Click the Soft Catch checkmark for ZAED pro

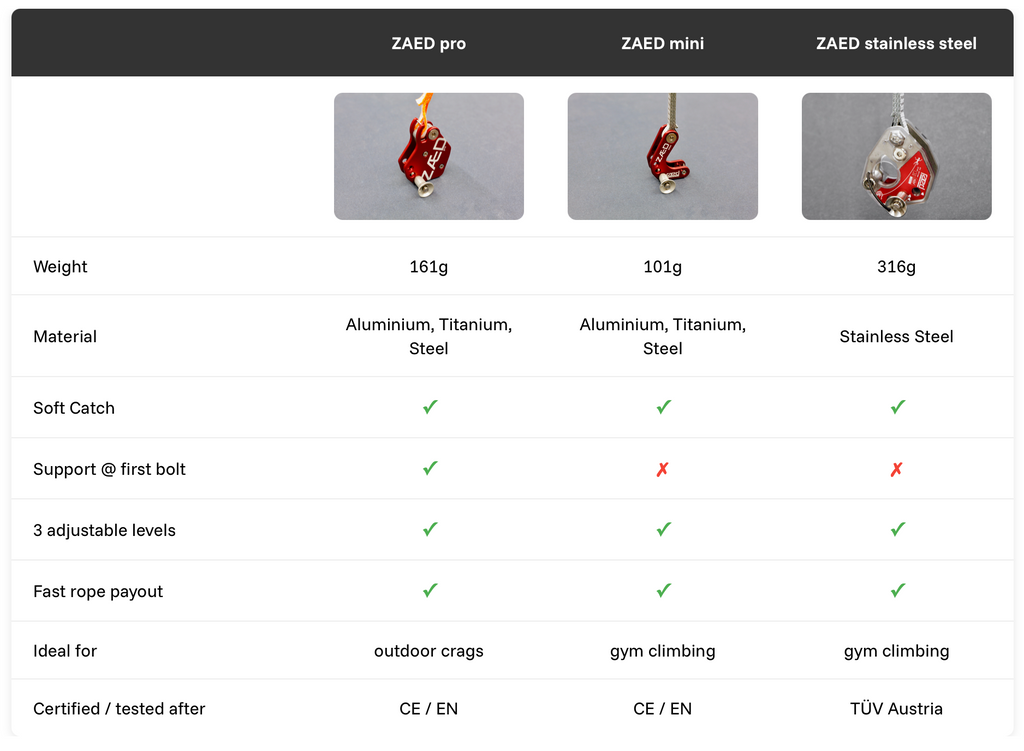430,407
